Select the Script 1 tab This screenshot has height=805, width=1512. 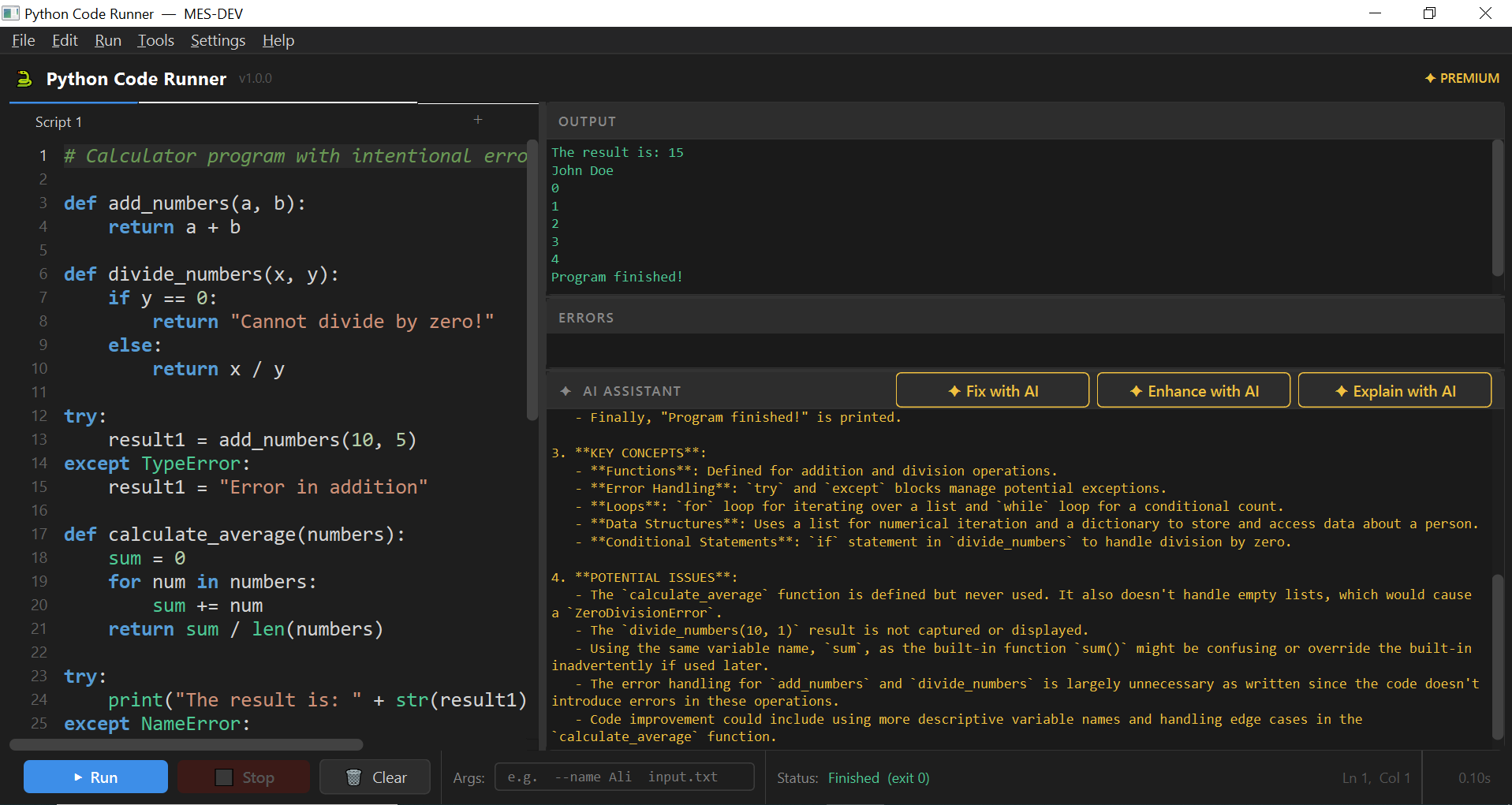coord(58,122)
